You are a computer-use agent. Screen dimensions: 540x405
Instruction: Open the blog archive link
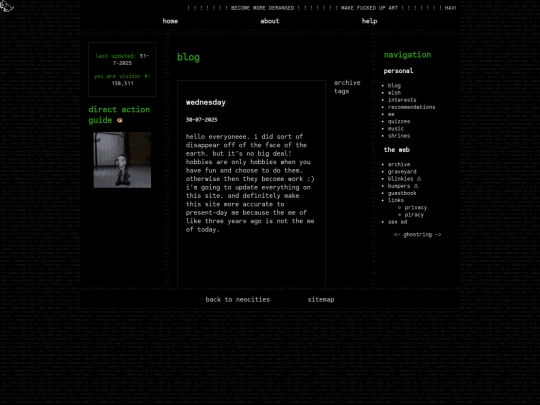(347, 83)
